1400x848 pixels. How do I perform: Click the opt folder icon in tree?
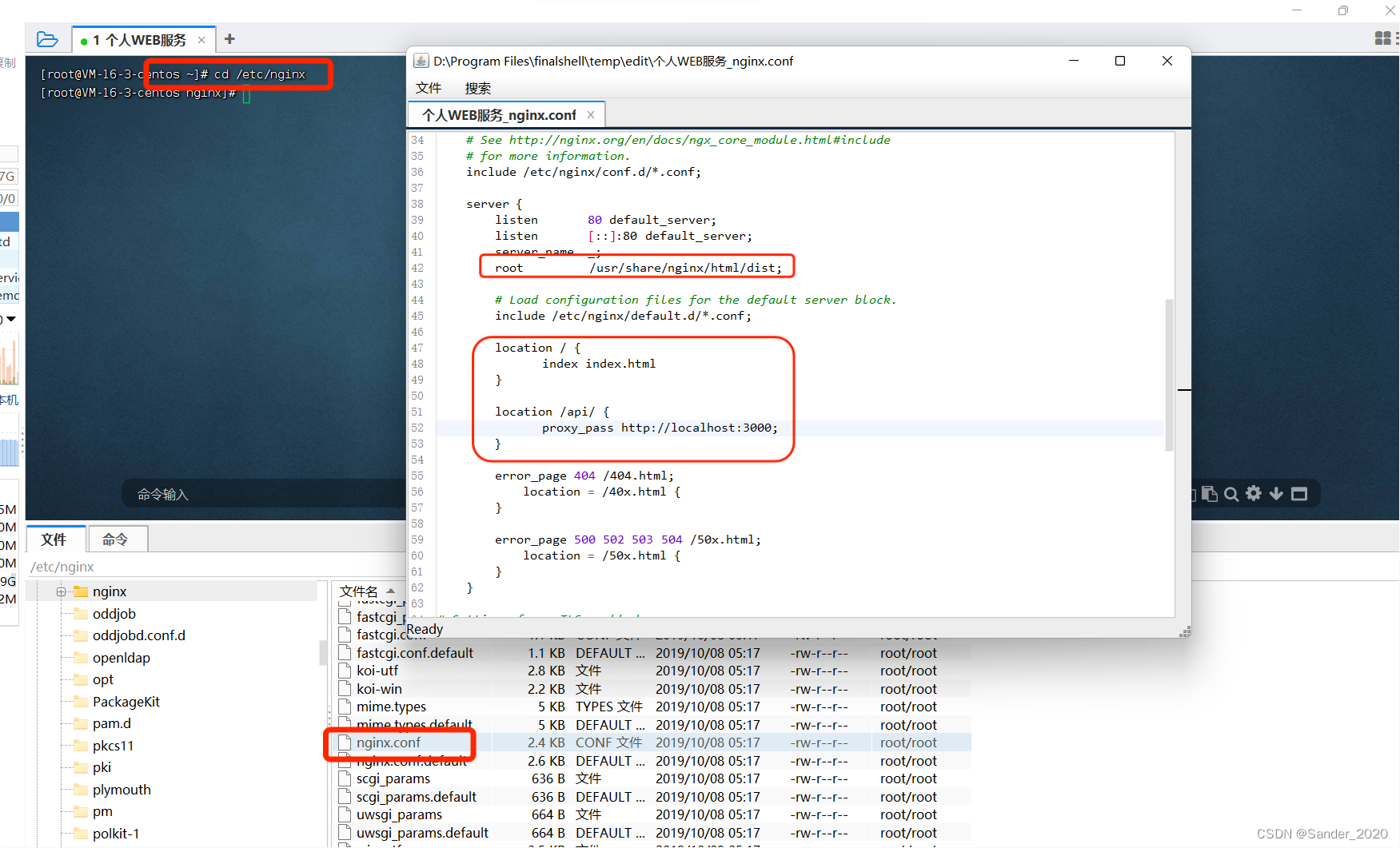(80, 679)
